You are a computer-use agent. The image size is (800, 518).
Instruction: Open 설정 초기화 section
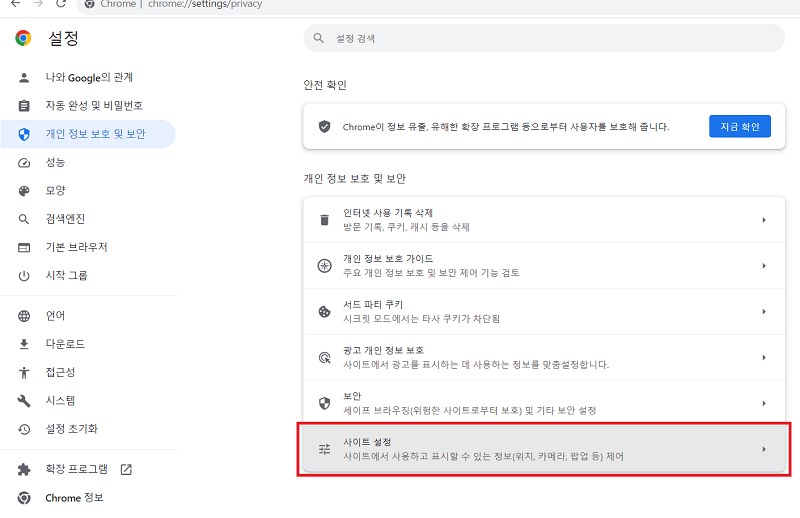71,429
